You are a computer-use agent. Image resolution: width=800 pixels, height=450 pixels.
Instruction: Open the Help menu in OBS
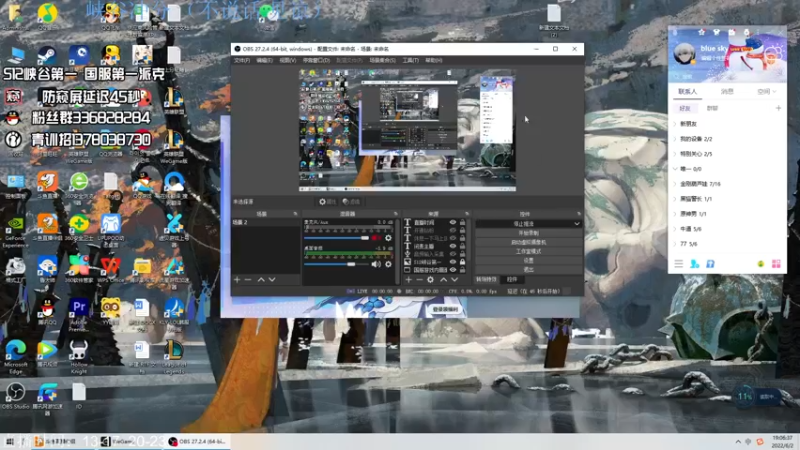click(x=433, y=60)
